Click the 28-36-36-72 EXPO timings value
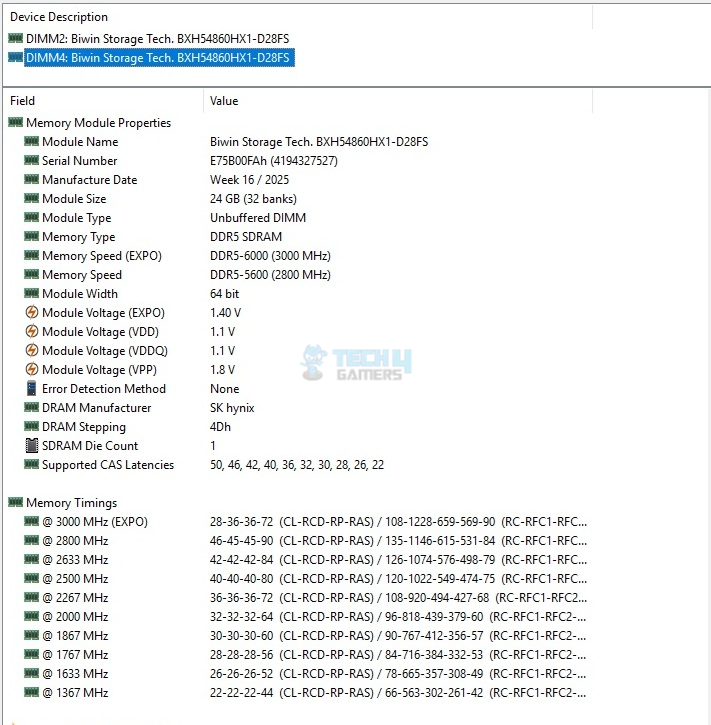711x725 pixels. pos(398,522)
